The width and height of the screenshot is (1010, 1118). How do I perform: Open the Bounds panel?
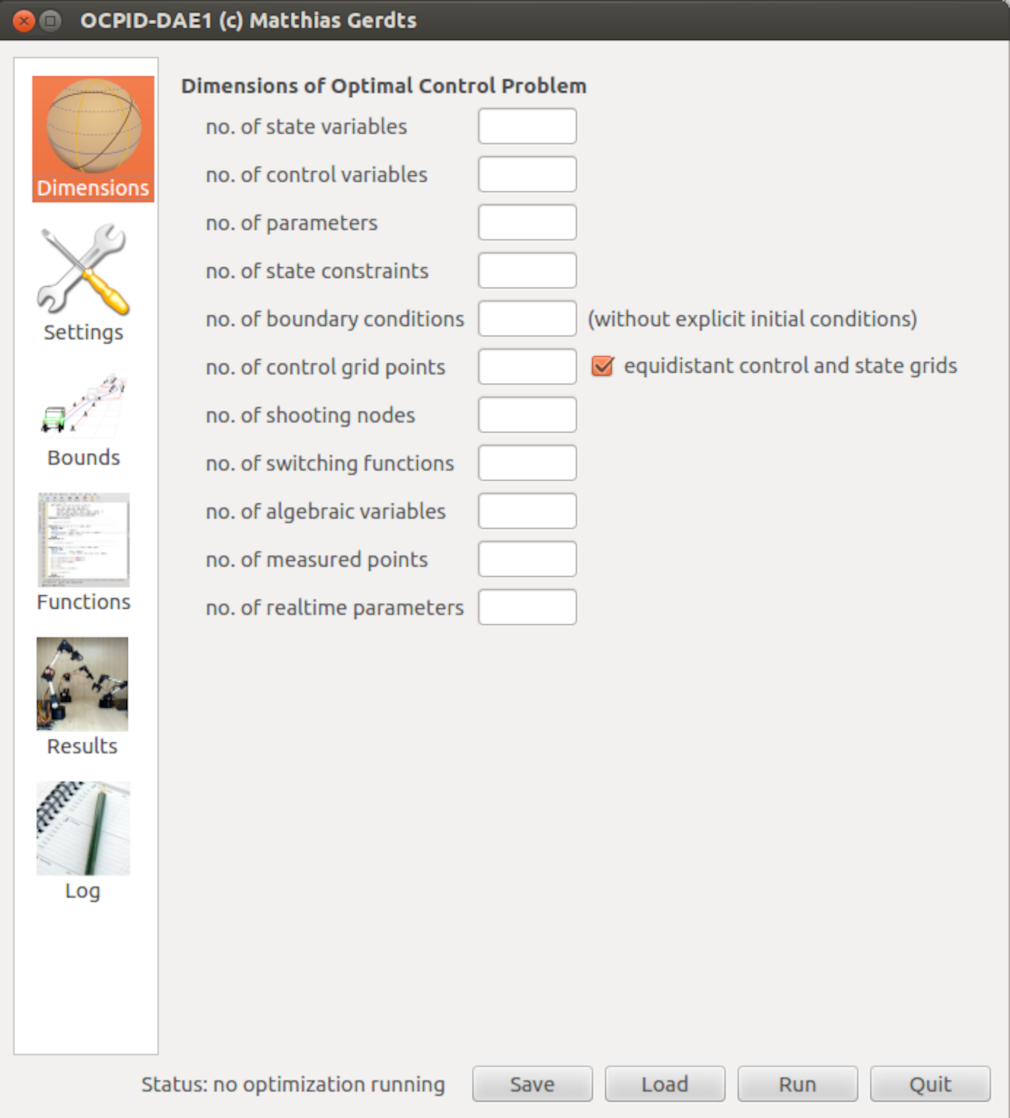click(83, 405)
